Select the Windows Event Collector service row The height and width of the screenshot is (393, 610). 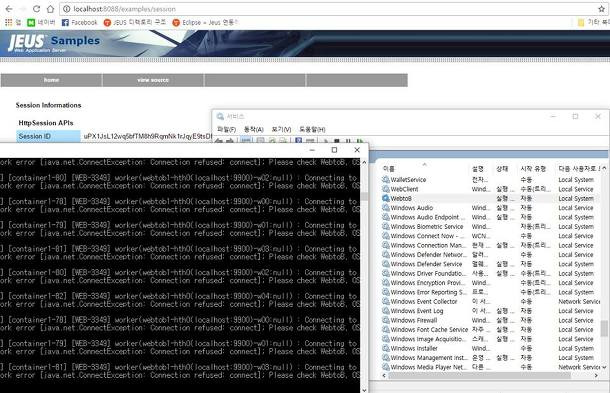click(491, 301)
